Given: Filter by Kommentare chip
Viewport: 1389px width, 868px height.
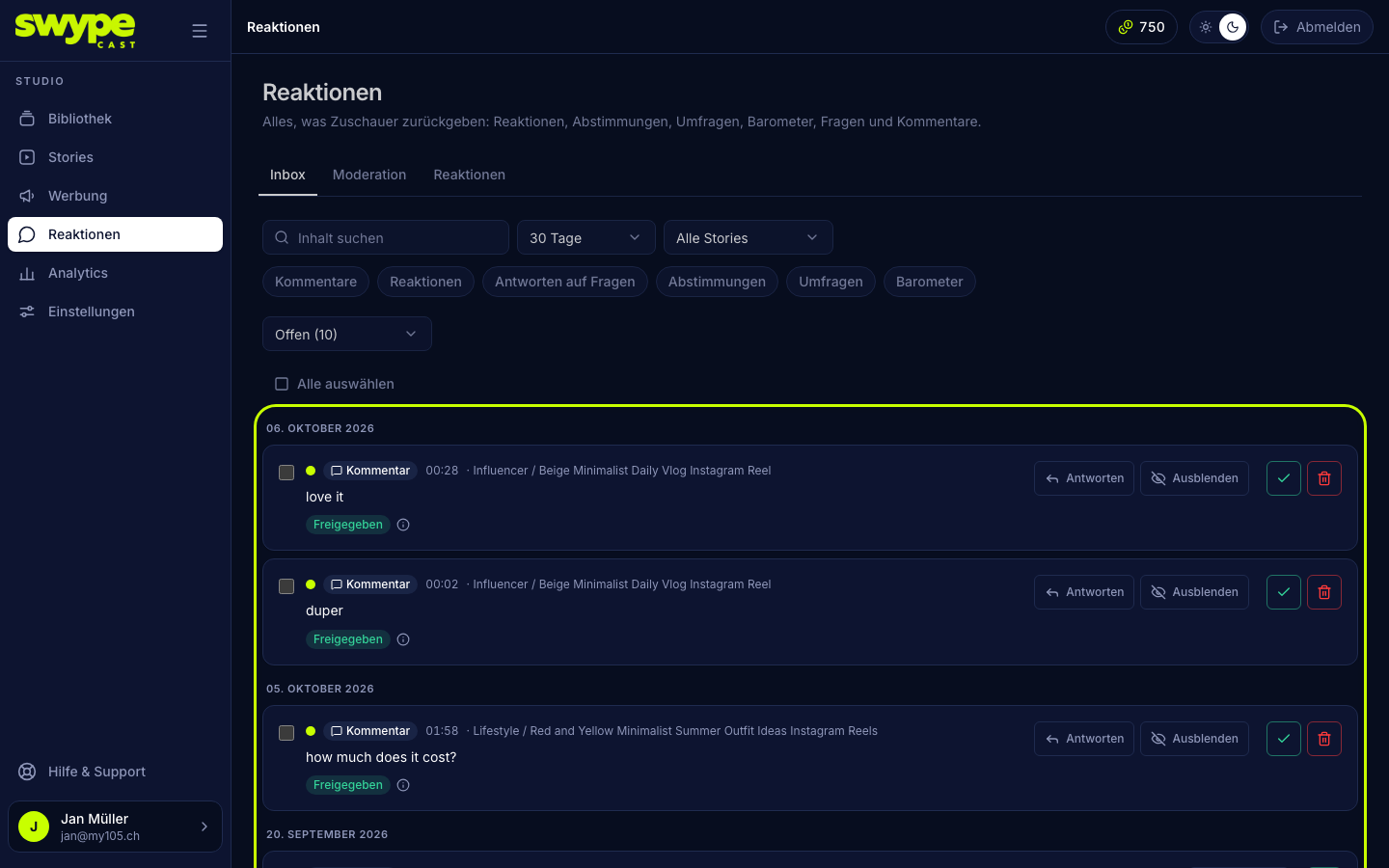Looking at the screenshot, I should 315,282.
